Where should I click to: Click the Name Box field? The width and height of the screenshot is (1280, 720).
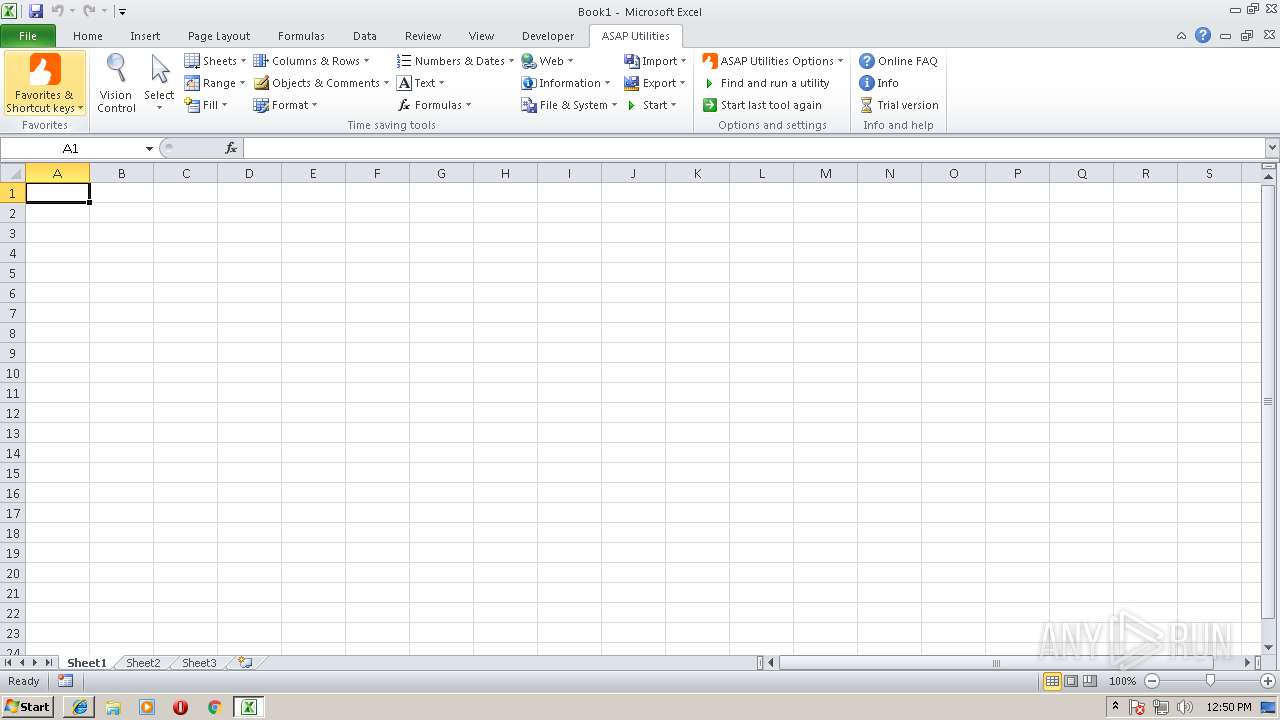[71, 148]
